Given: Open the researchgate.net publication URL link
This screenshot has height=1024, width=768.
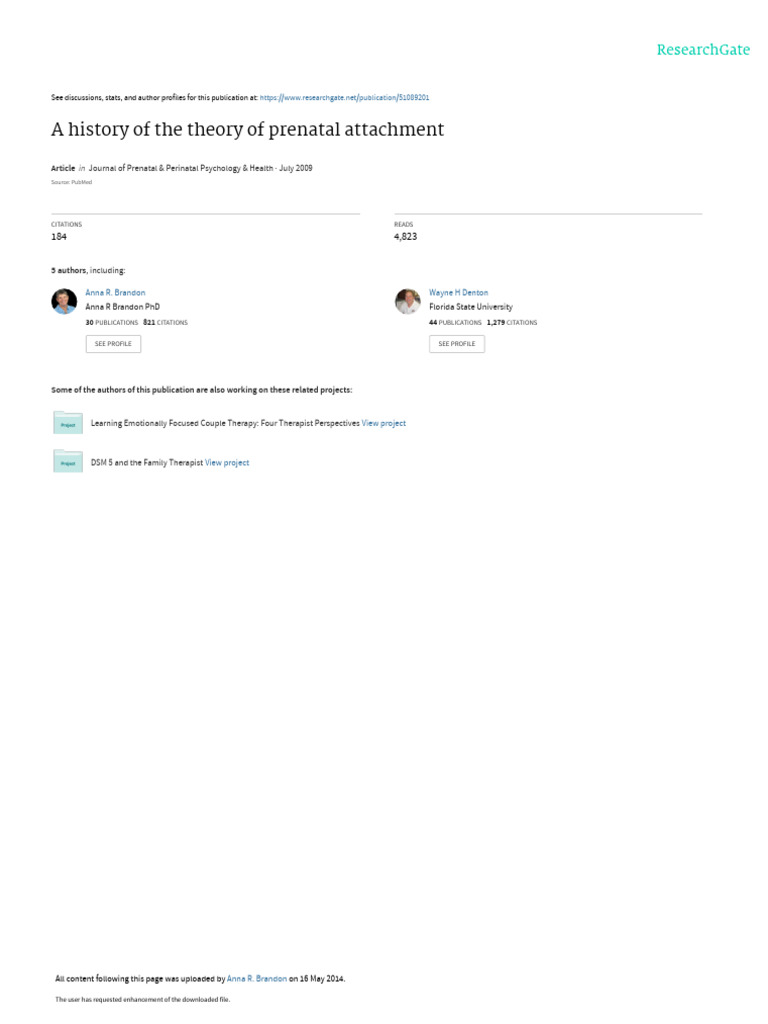Looking at the screenshot, I should click(344, 98).
